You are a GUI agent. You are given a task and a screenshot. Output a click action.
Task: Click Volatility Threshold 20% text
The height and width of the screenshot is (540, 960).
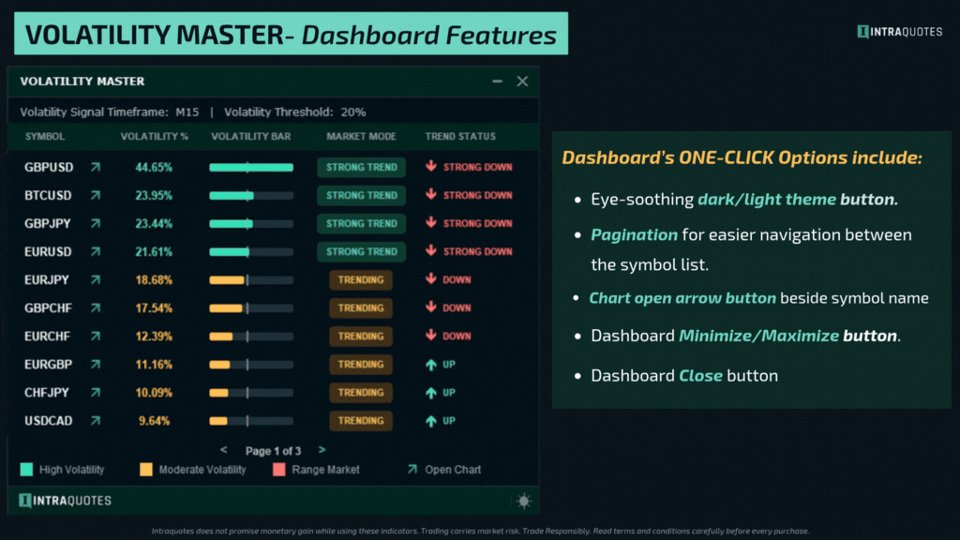(294, 112)
